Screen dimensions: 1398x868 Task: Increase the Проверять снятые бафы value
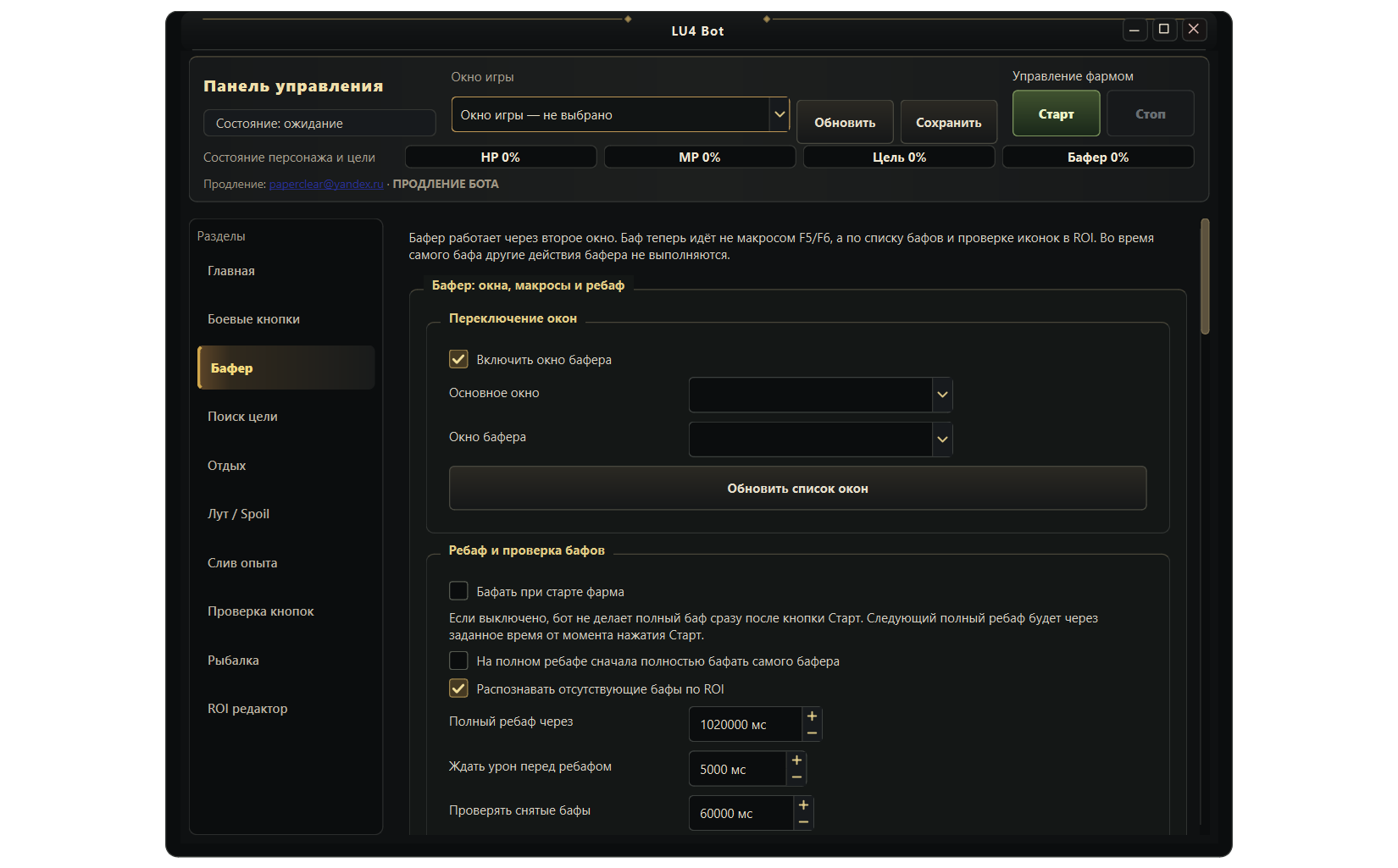[x=803, y=805]
